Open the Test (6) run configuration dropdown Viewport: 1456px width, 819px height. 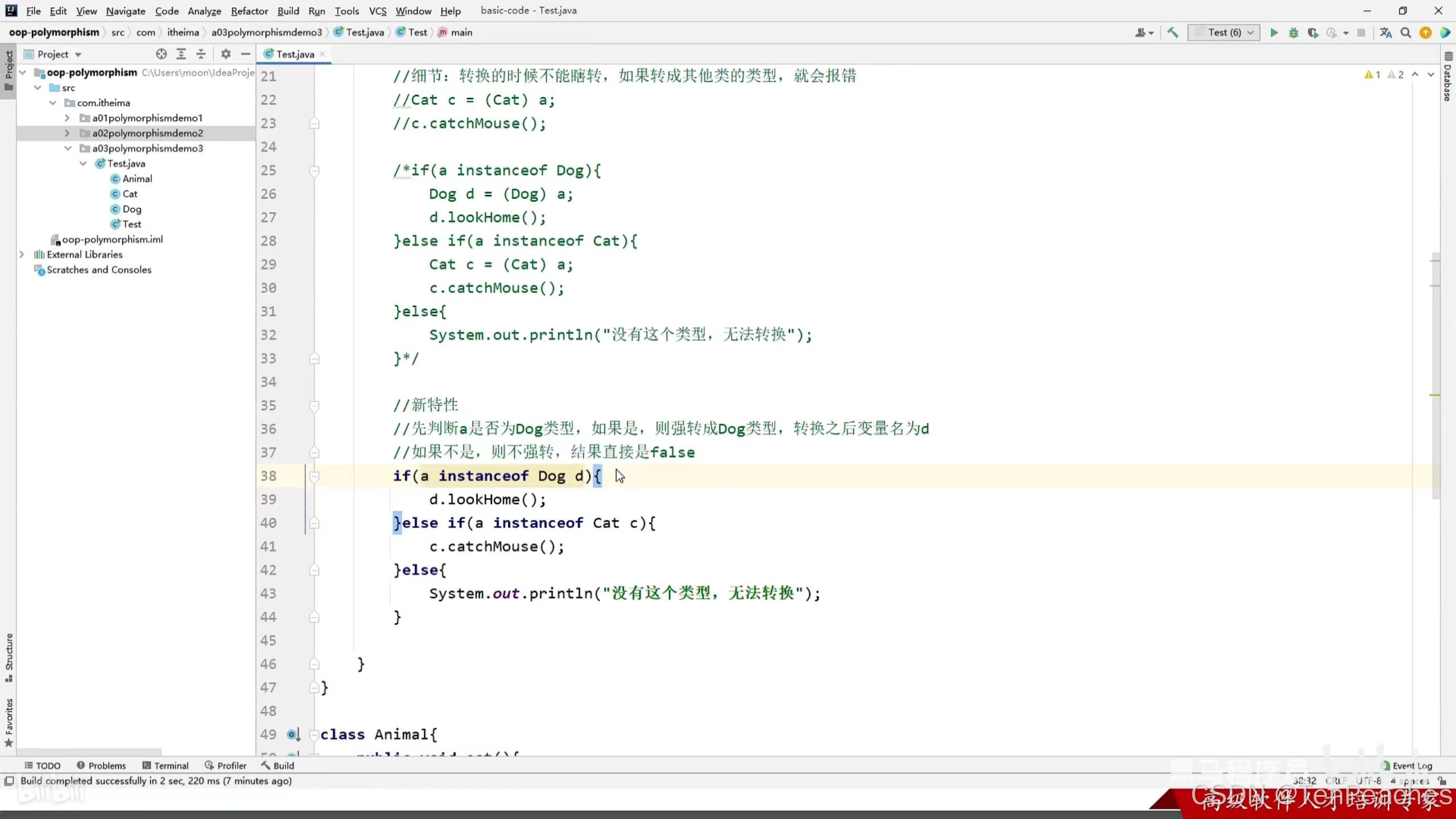(x=1224, y=32)
